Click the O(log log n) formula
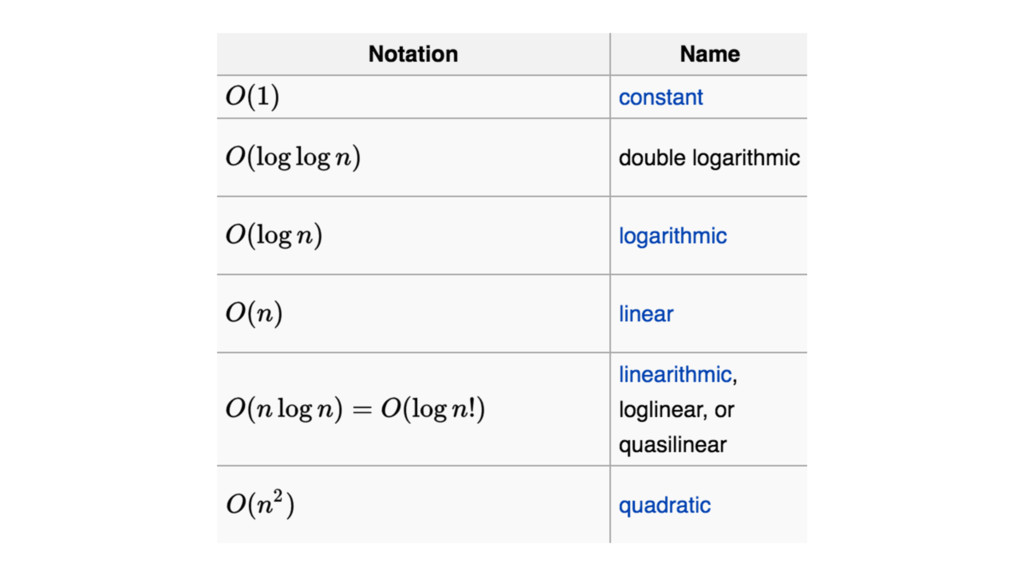This screenshot has height=576, width=1024. [292, 158]
